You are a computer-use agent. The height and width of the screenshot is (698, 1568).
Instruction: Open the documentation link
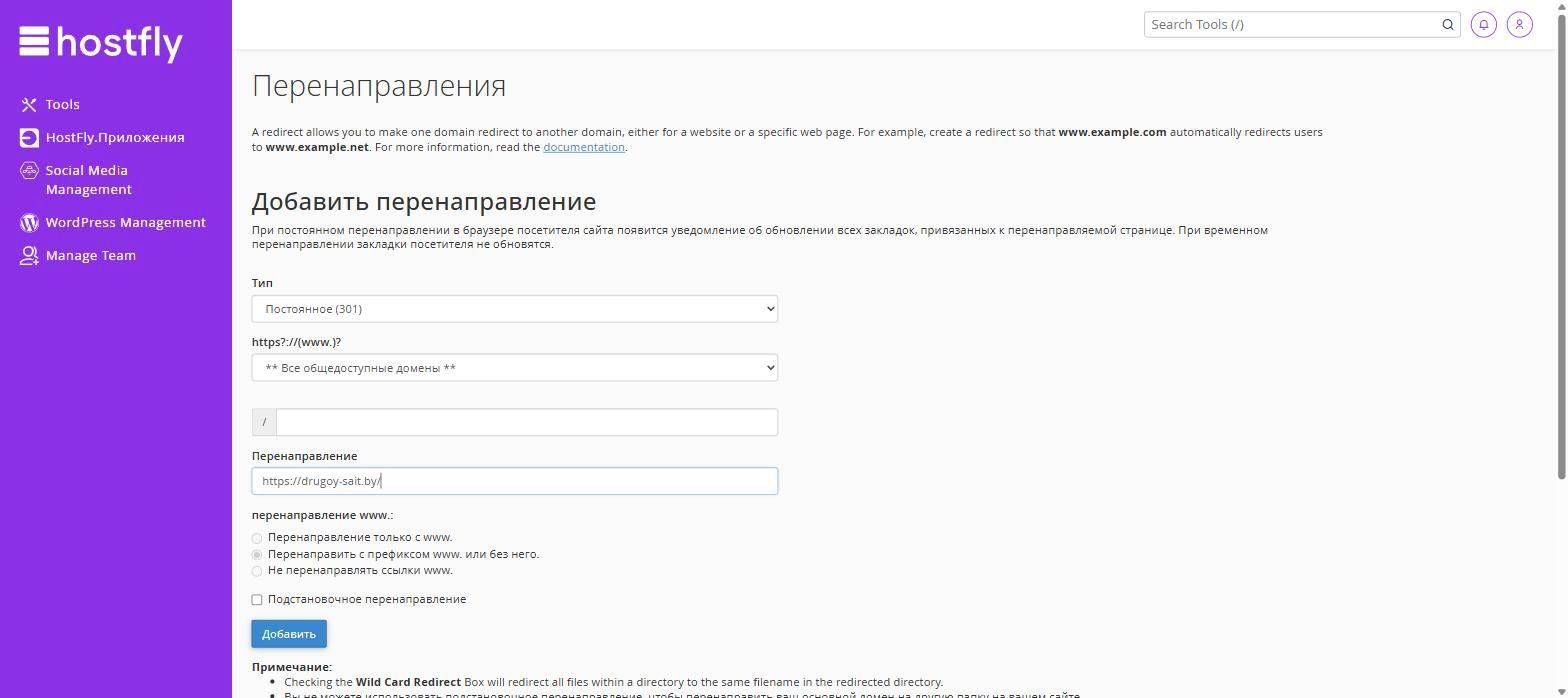(584, 147)
